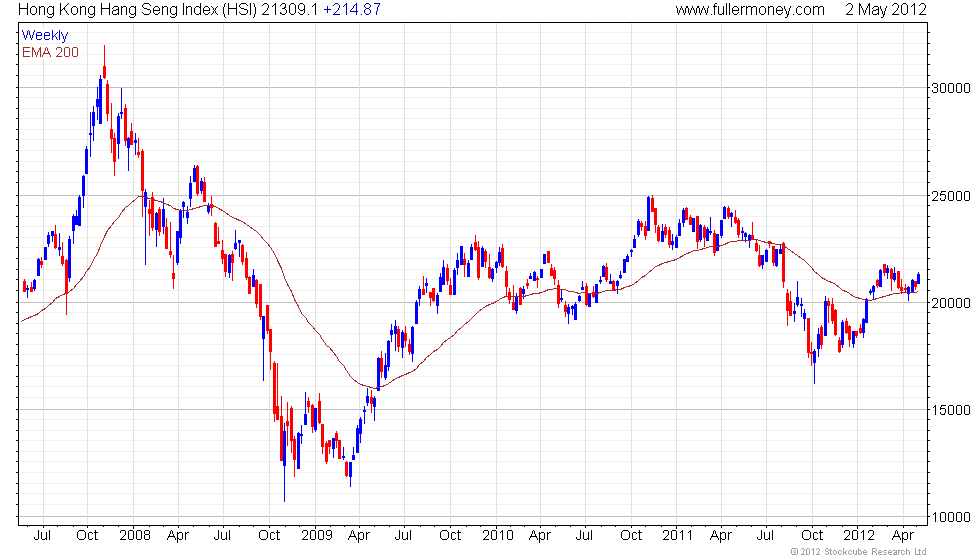Image resolution: width=980 pixels, height=560 pixels.
Task: Click the 25000 price axis label
Action: (x=951, y=196)
